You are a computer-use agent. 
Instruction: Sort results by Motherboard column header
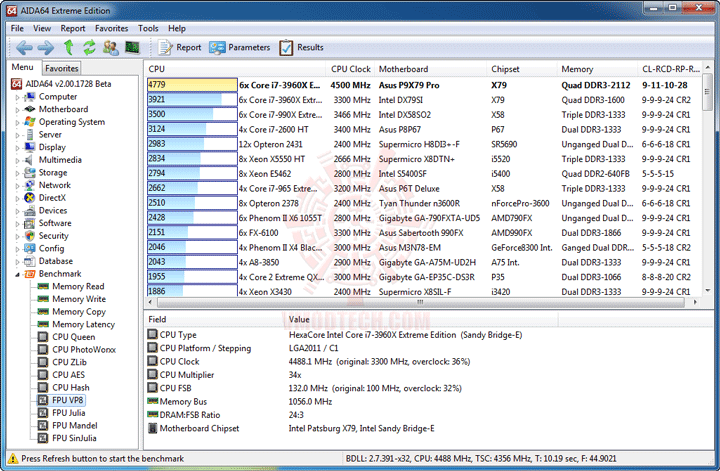430,69
